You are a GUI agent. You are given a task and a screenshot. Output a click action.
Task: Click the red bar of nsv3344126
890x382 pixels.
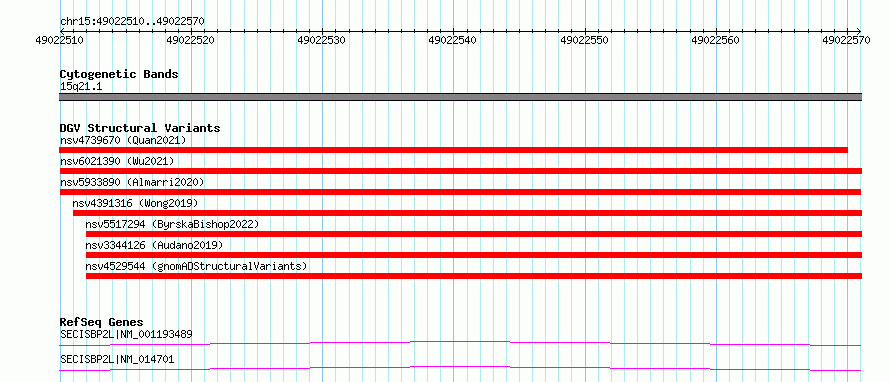click(474, 255)
